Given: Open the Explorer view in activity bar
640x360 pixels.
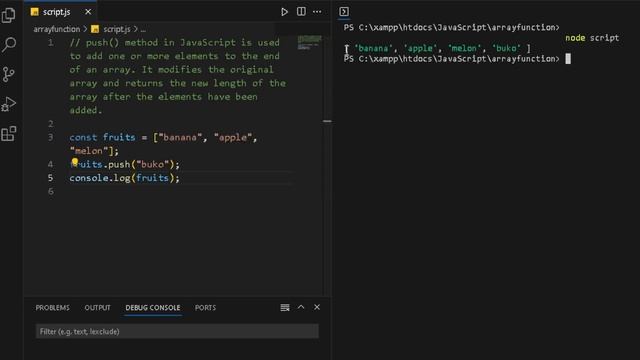Looking at the screenshot, I should 9,15.
